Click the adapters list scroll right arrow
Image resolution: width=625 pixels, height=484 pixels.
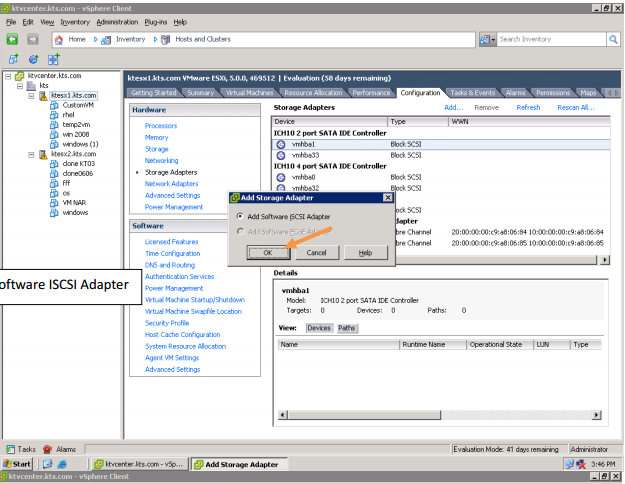pos(605,260)
